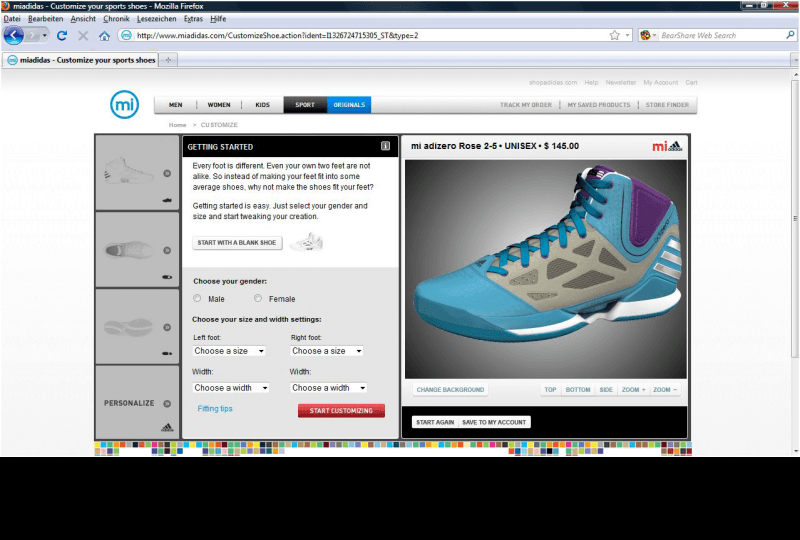Open the Newsletter link

coord(621,82)
